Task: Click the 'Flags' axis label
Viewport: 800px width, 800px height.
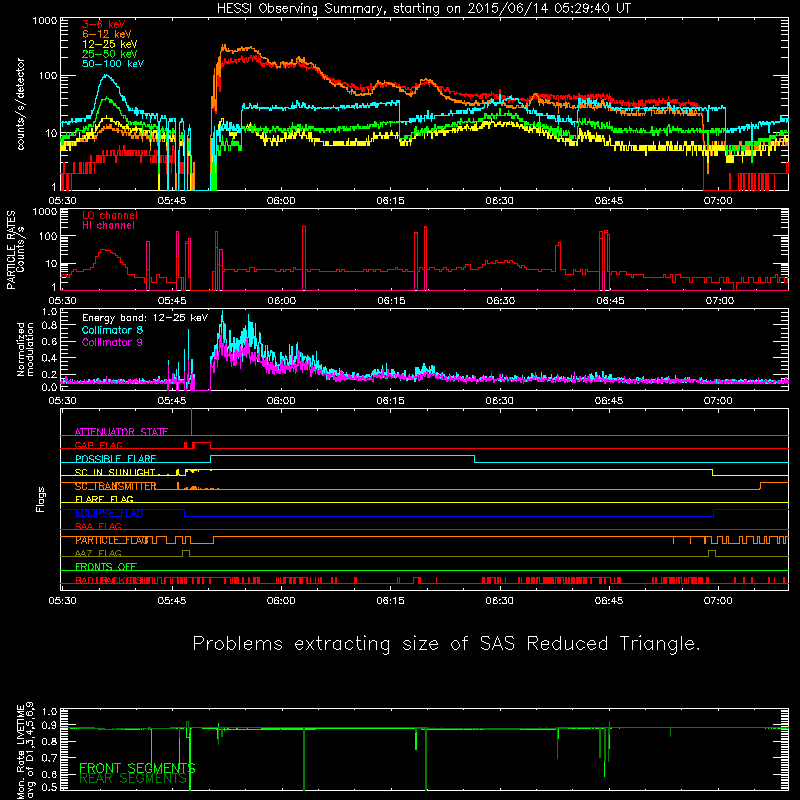Action: [40, 500]
